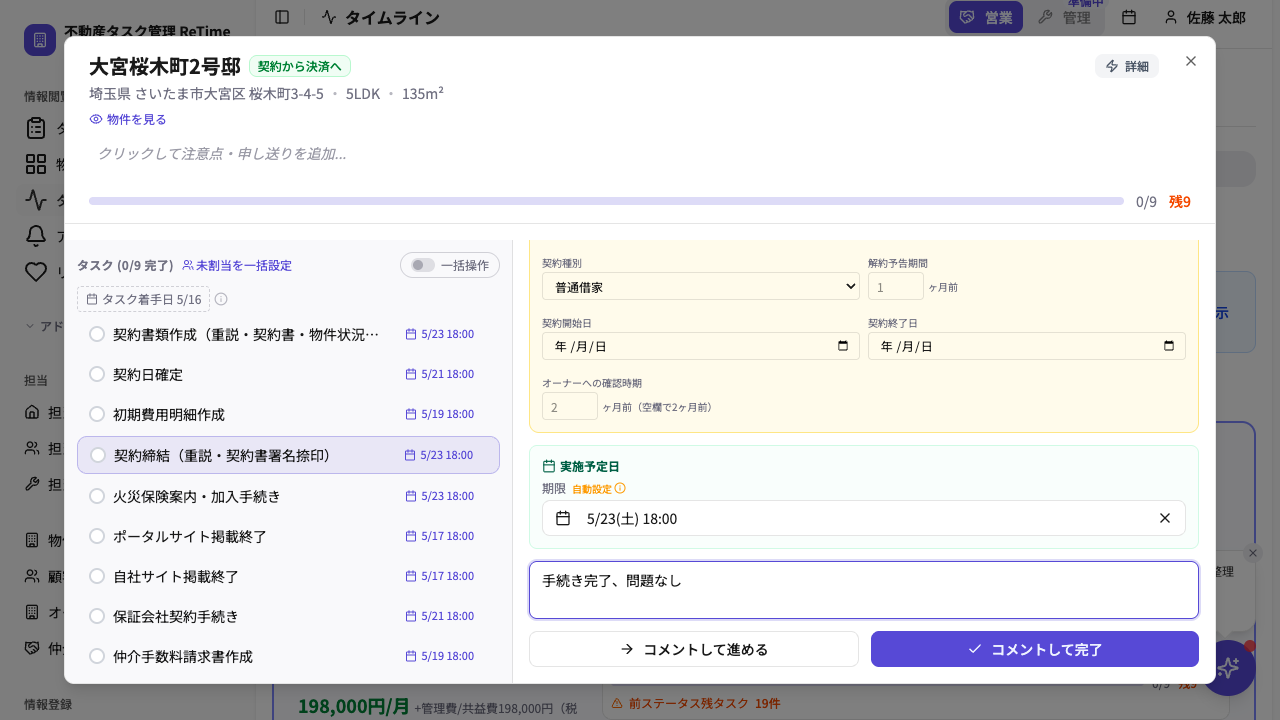Open the 佐藤 太郎 user menu
This screenshot has width=1280, height=720.
coord(1205,17)
